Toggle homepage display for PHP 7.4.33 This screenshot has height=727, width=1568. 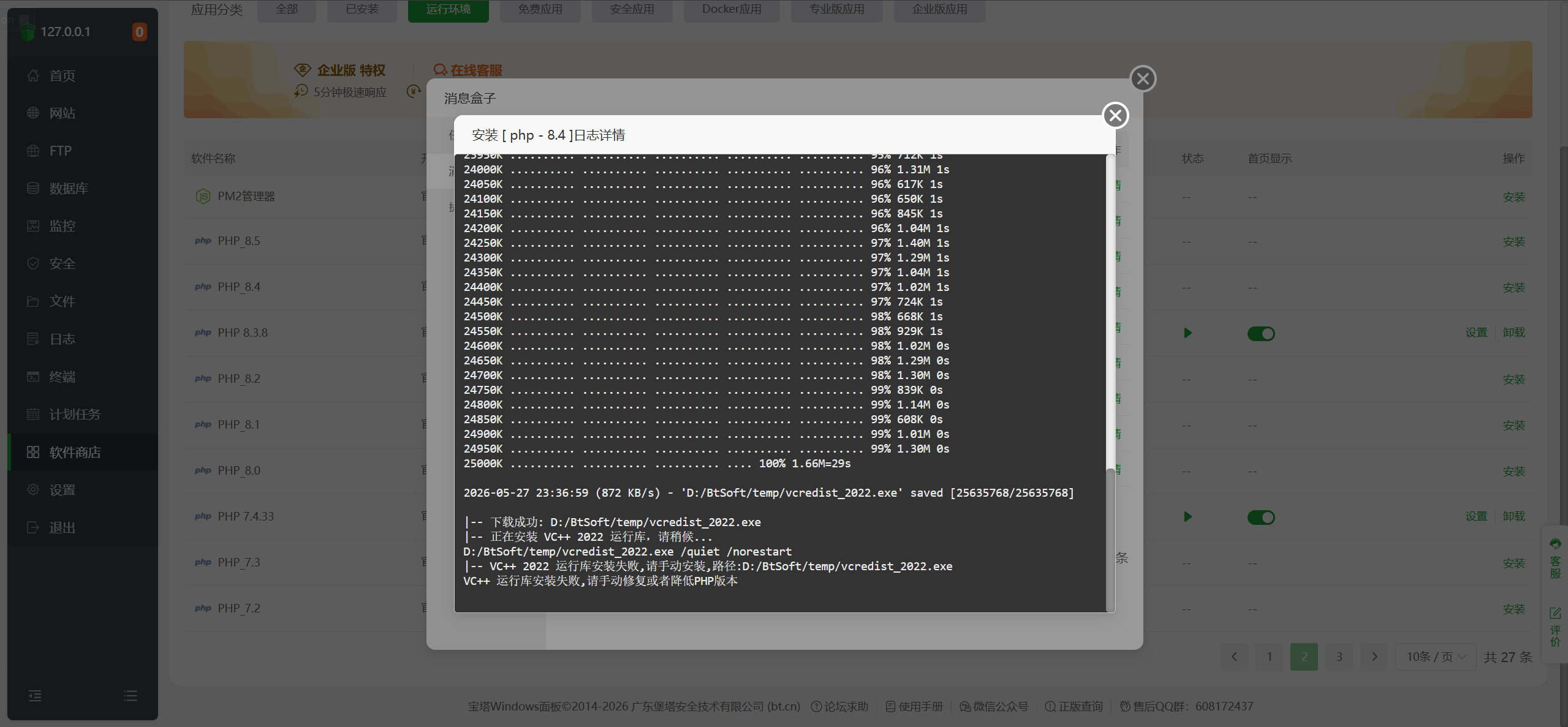(1261, 517)
